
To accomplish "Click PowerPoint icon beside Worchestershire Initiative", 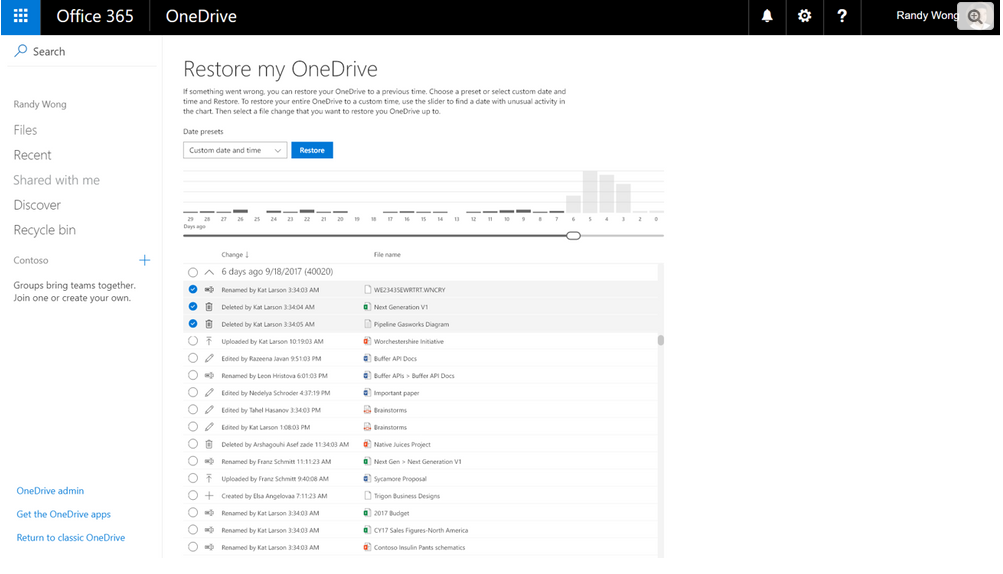I will click(367, 341).
